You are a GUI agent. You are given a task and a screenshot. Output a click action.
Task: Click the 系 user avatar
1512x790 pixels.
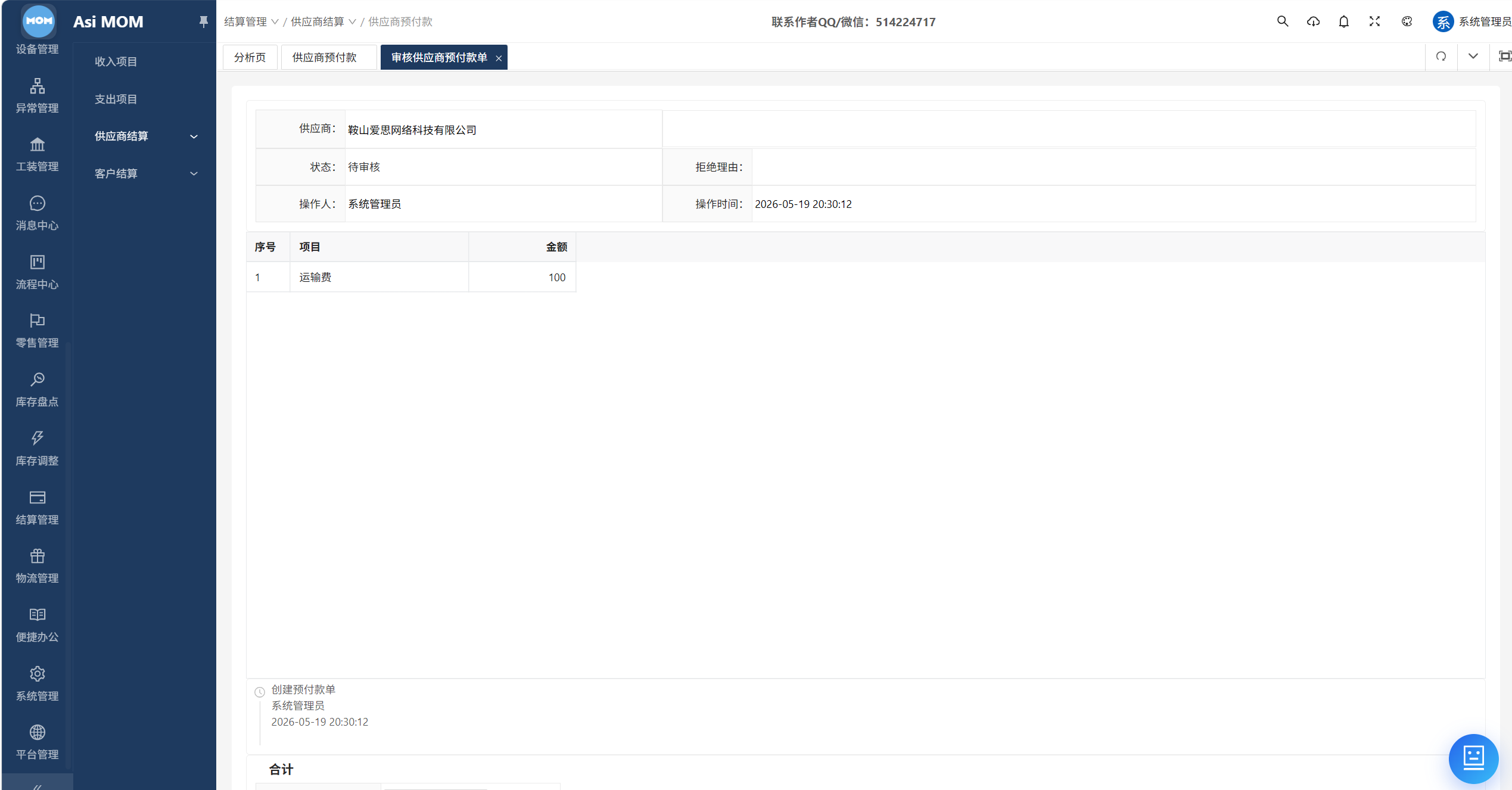tap(1442, 22)
